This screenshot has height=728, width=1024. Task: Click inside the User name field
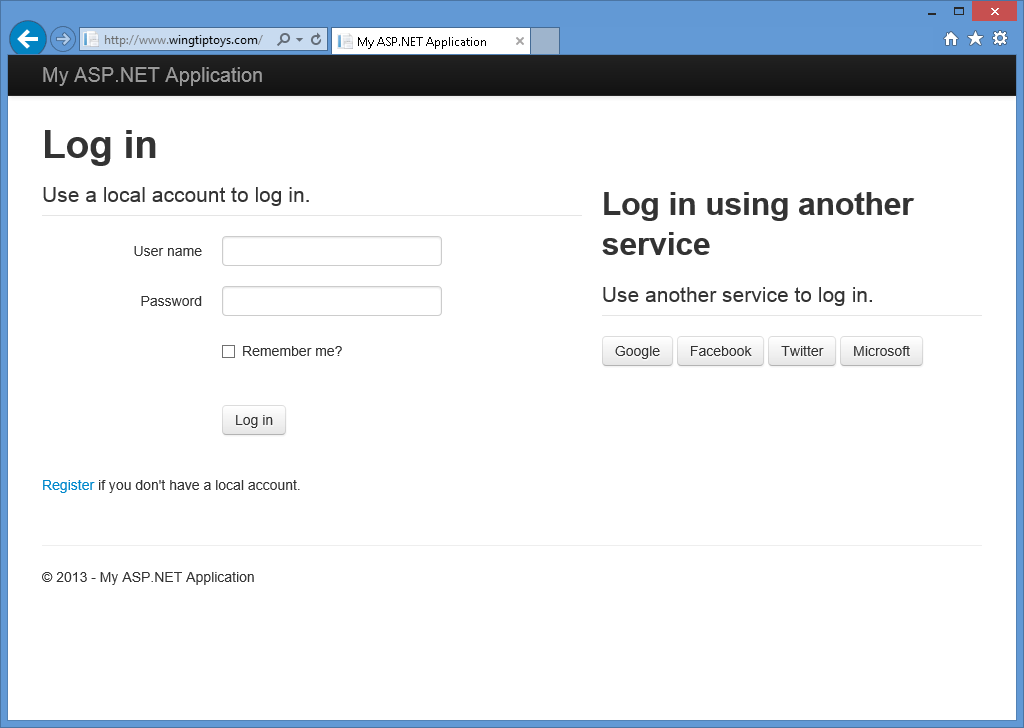click(x=331, y=251)
